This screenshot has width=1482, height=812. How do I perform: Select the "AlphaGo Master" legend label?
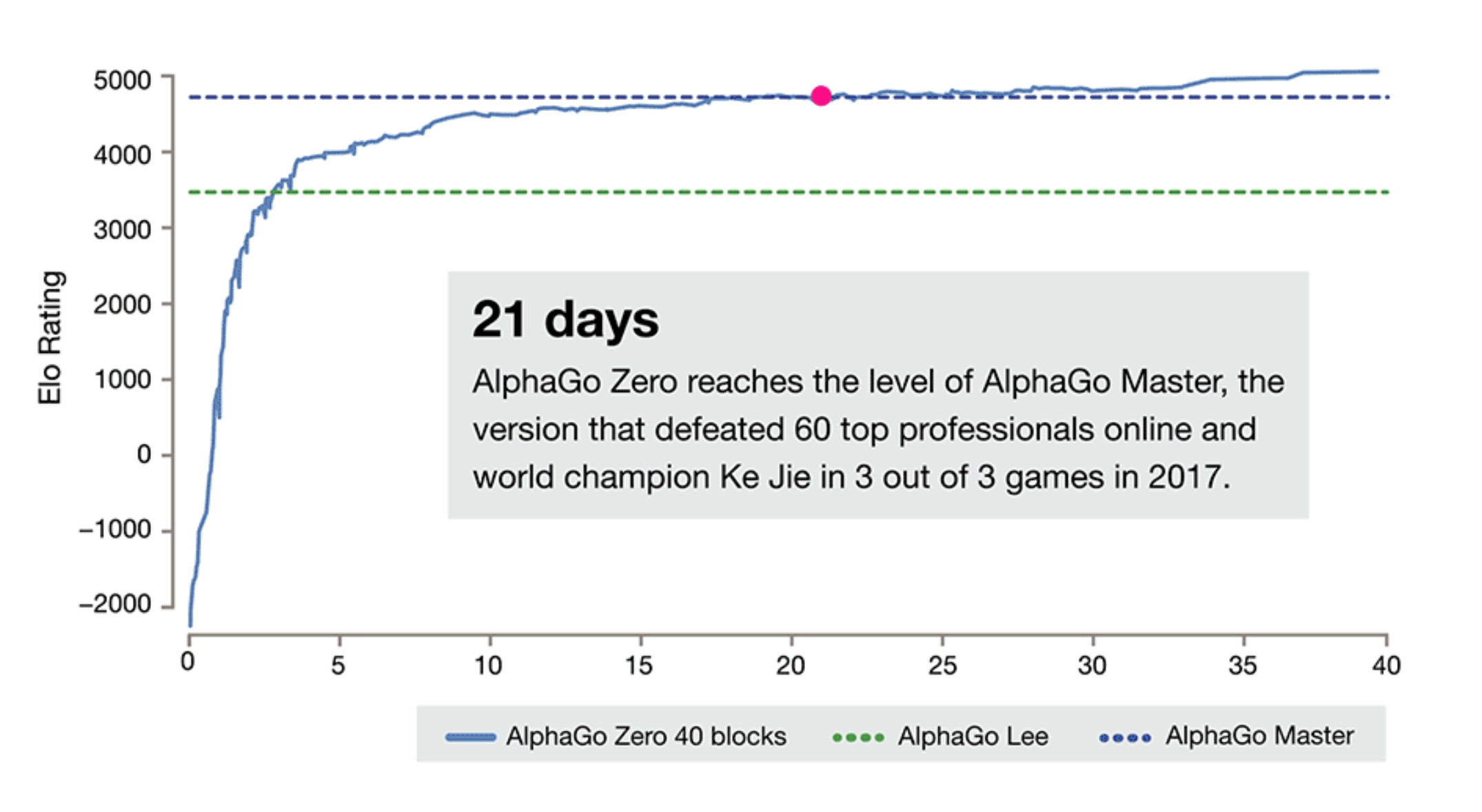click(x=1259, y=735)
